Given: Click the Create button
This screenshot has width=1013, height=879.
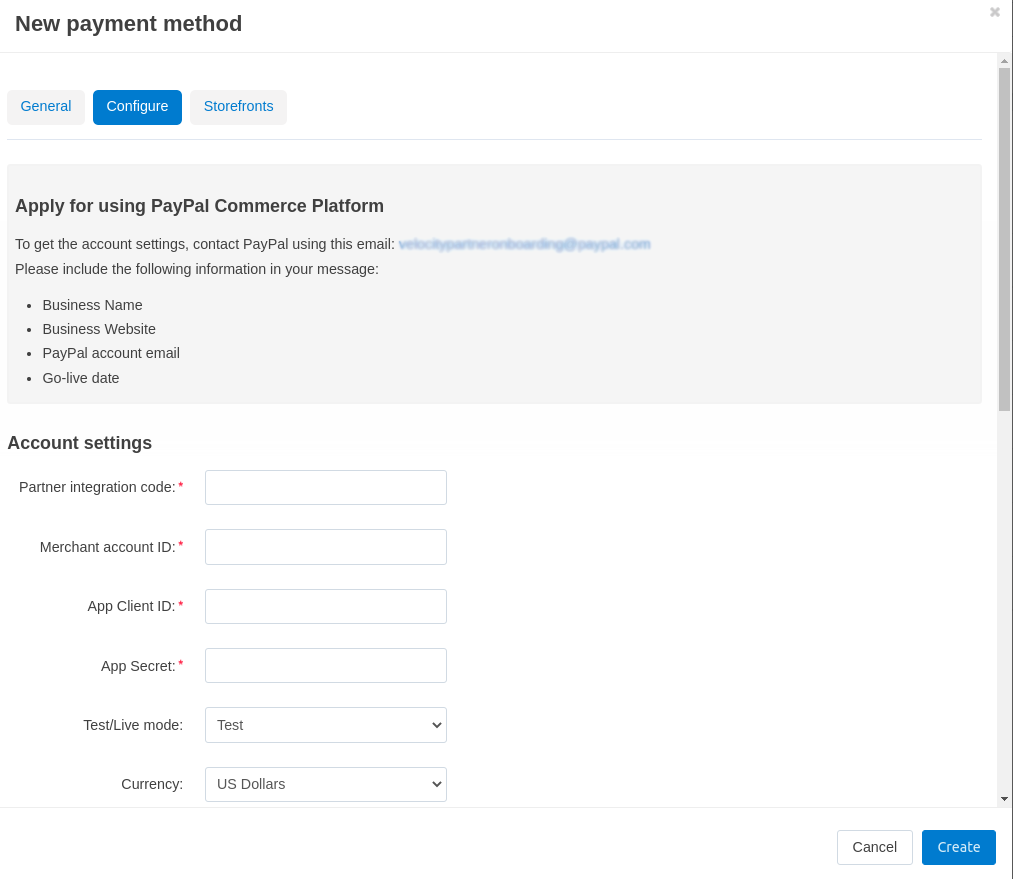Looking at the screenshot, I should point(958,847).
